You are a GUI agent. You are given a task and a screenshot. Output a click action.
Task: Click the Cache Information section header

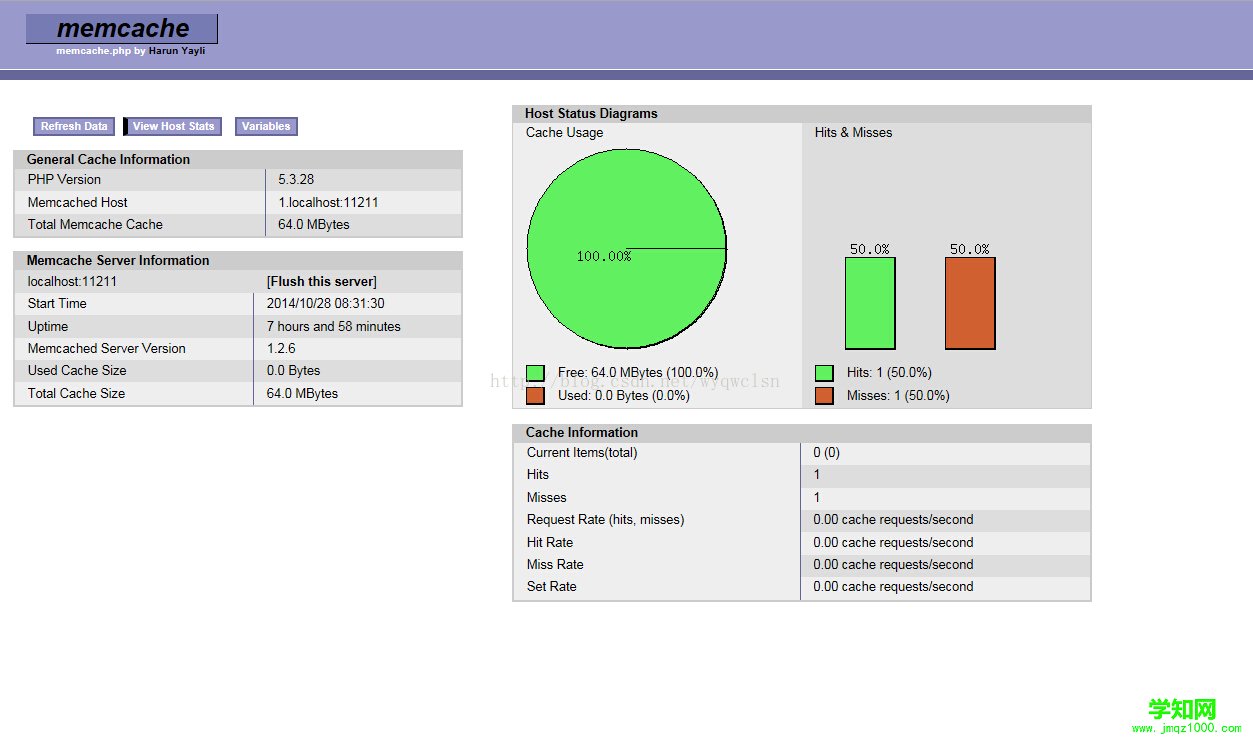pyautogui.click(x=582, y=433)
